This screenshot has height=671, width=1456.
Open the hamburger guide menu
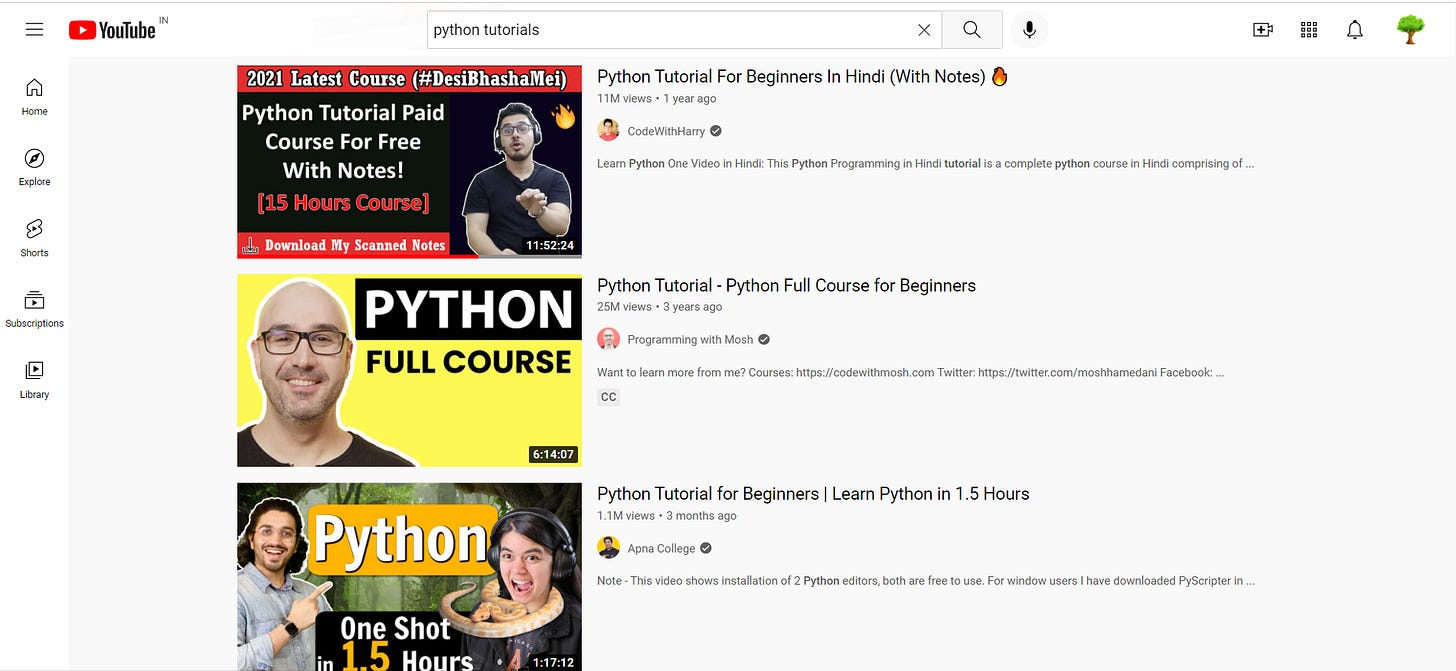pyautogui.click(x=34, y=30)
